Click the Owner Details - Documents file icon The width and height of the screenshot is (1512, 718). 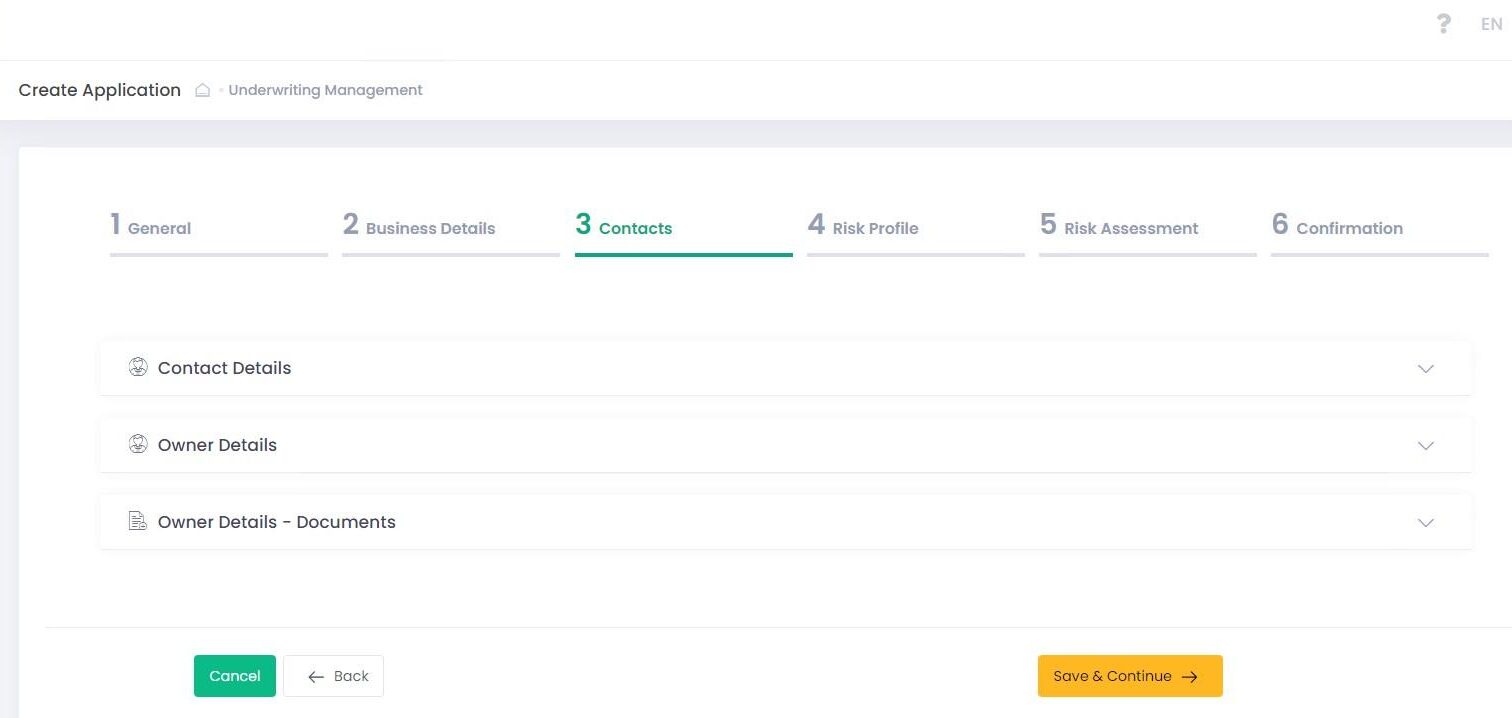point(138,521)
